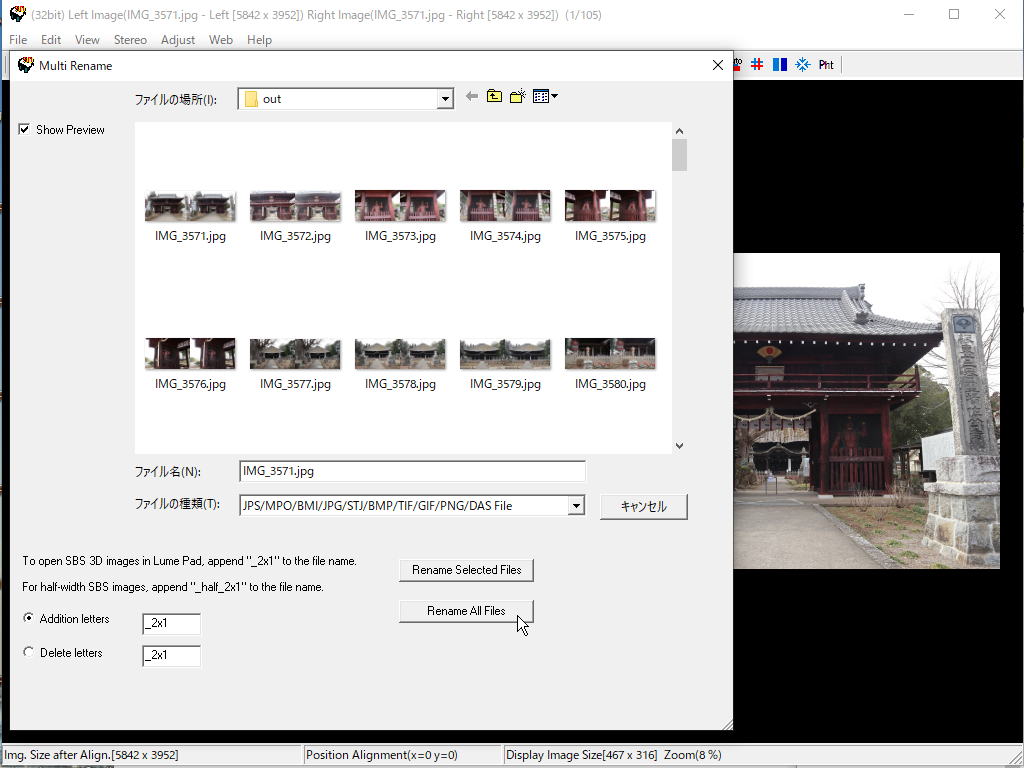Open the File menu
1024x768 pixels.
point(18,40)
